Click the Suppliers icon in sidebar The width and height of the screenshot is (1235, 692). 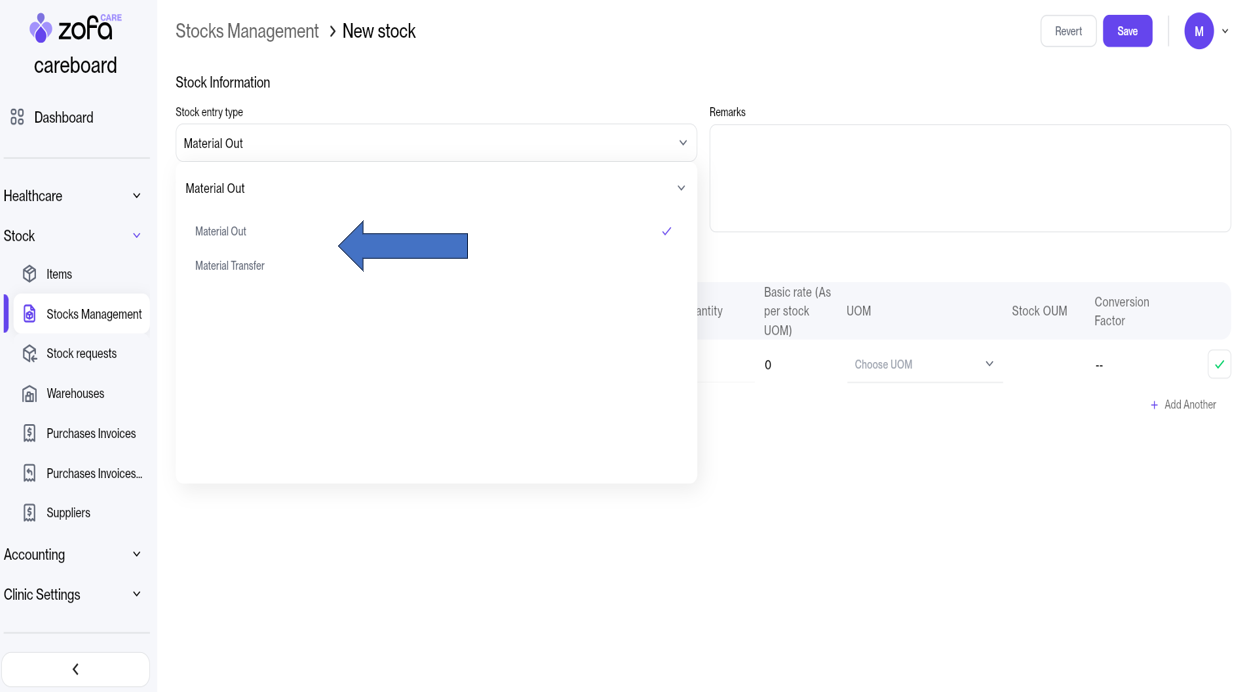pyautogui.click(x=29, y=513)
